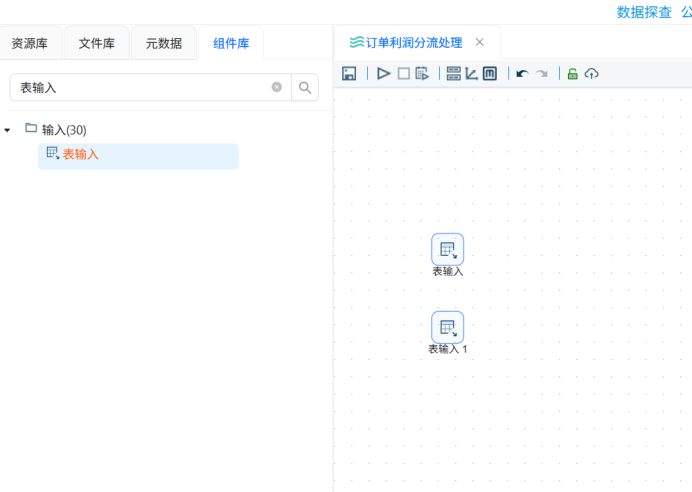Click the 输入(30) folder label
The width and height of the screenshot is (692, 492).
pos(64,130)
